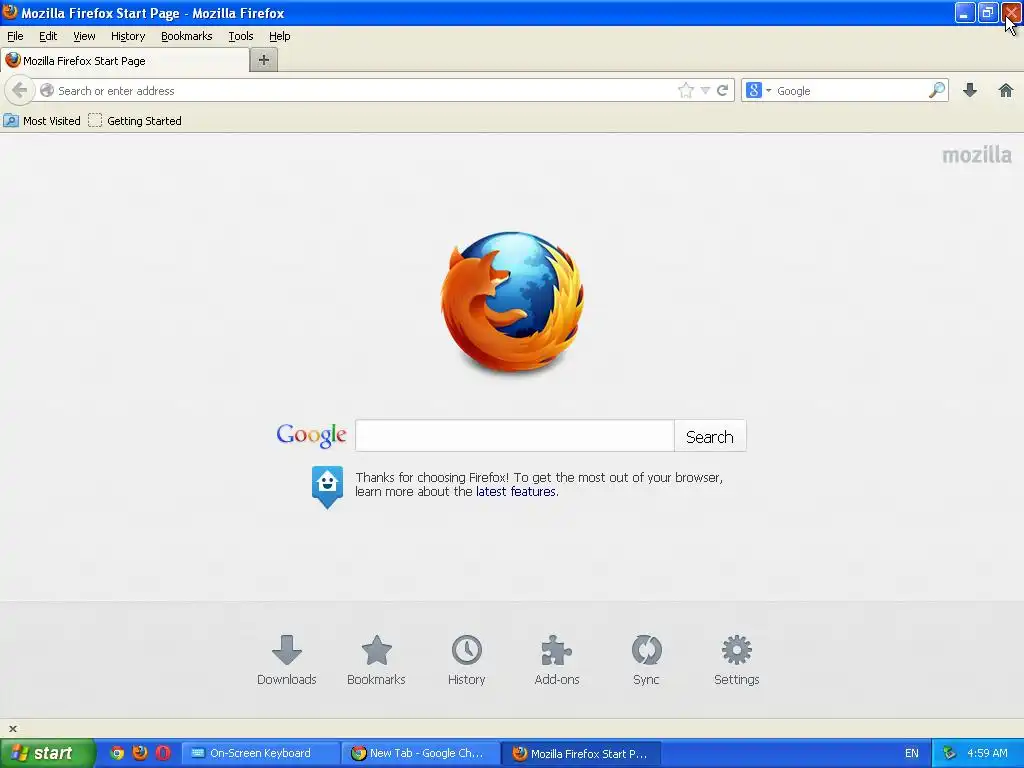Open History clock in the bottom launcher

[x=466, y=660]
